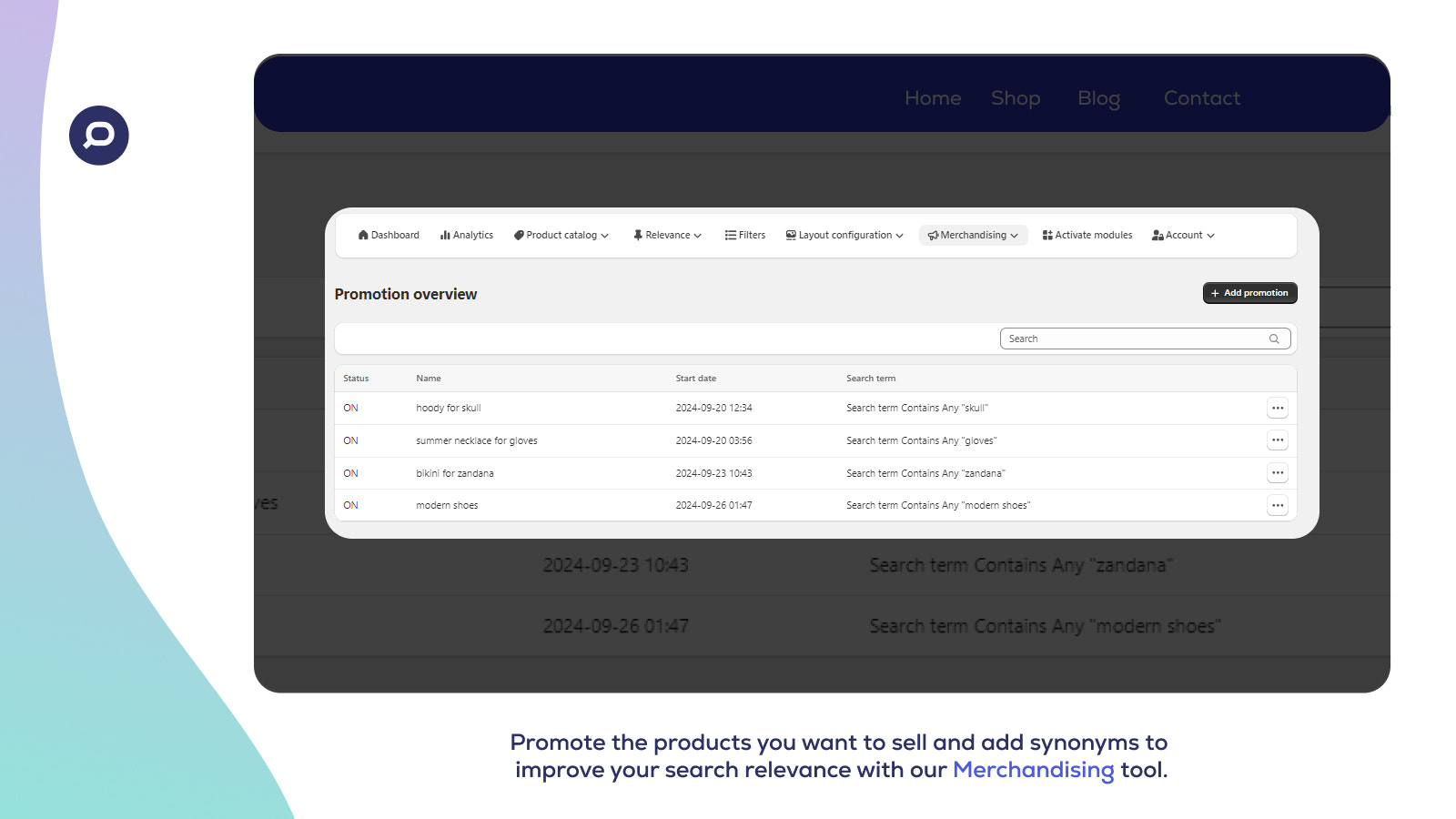This screenshot has height=819, width=1456.
Task: Click ON status of hoody for skull
Action: click(350, 408)
